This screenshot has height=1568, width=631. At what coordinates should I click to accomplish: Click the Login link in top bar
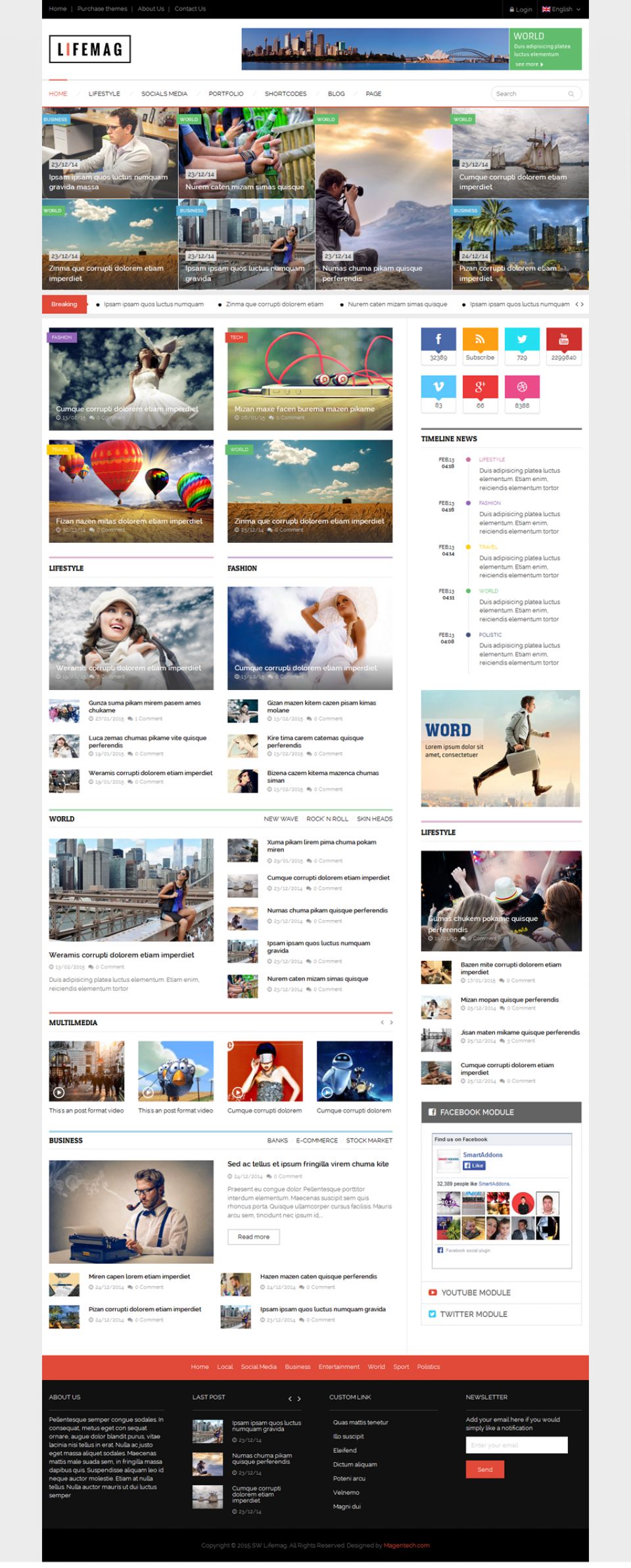[521, 9]
